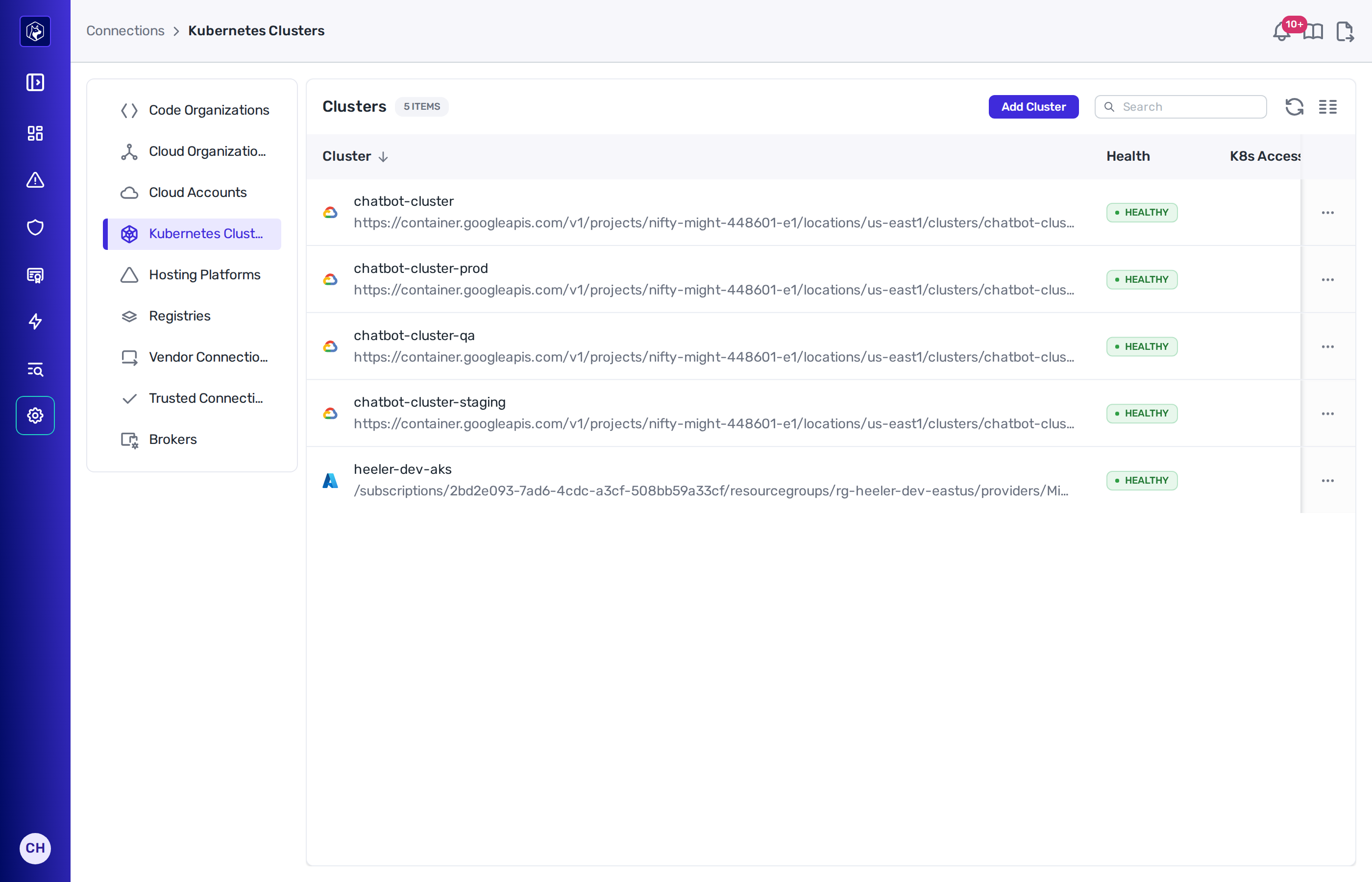This screenshot has height=882, width=1372.
Task: Focus the cluster Search field
Action: point(1180,107)
